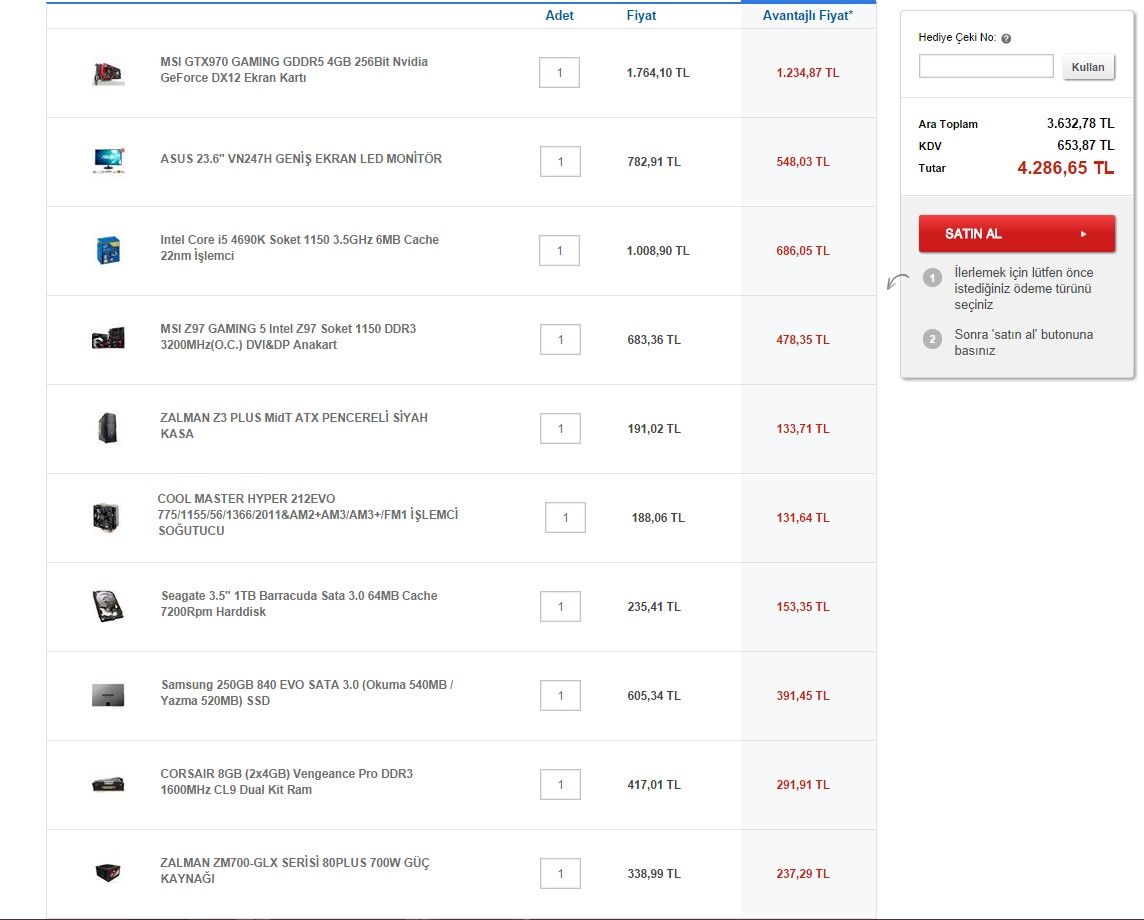
Task: Click the KDV value 653,87 TL
Action: point(1086,145)
